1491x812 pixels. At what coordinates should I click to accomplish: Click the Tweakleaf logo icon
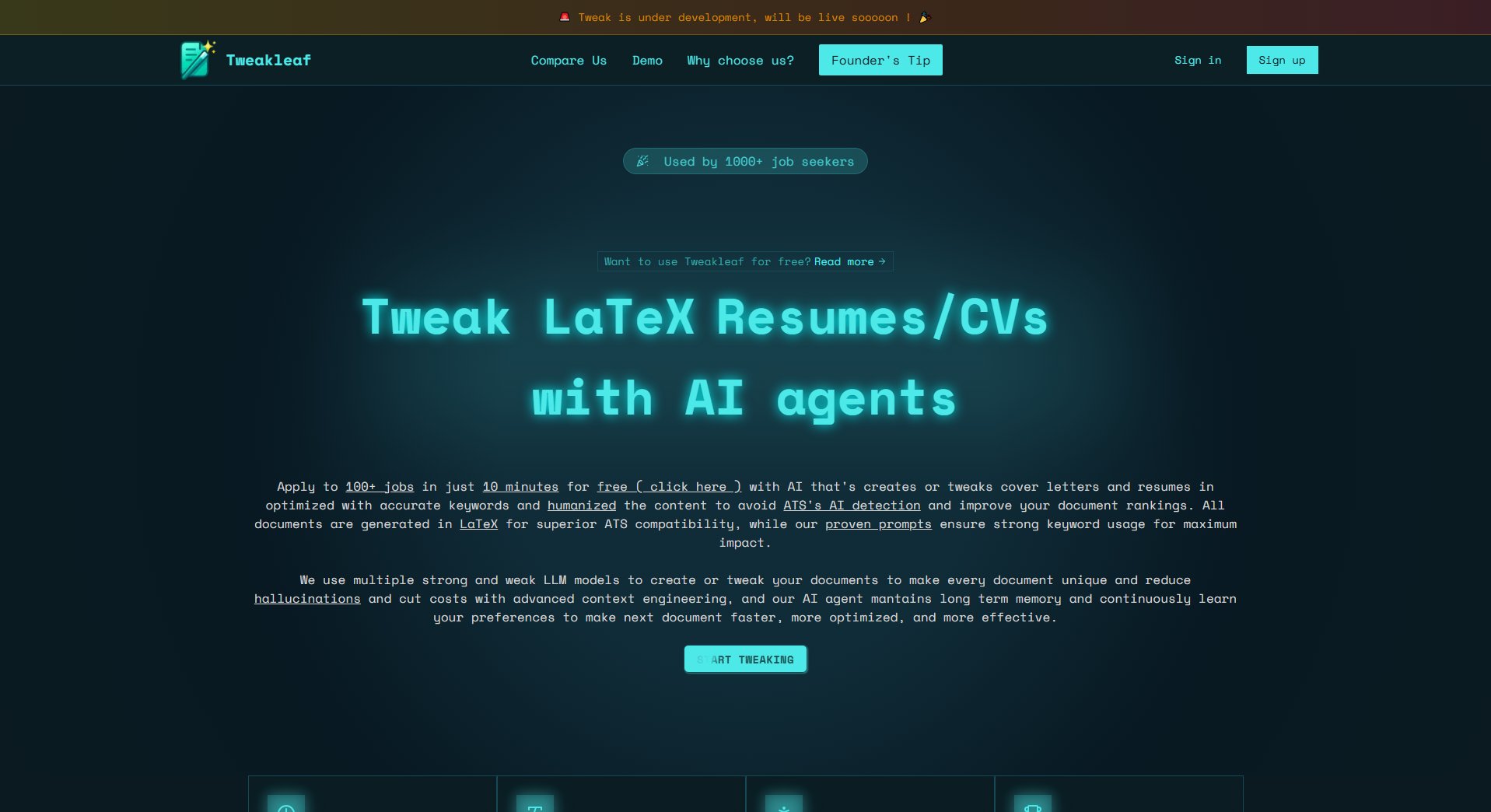(x=198, y=60)
